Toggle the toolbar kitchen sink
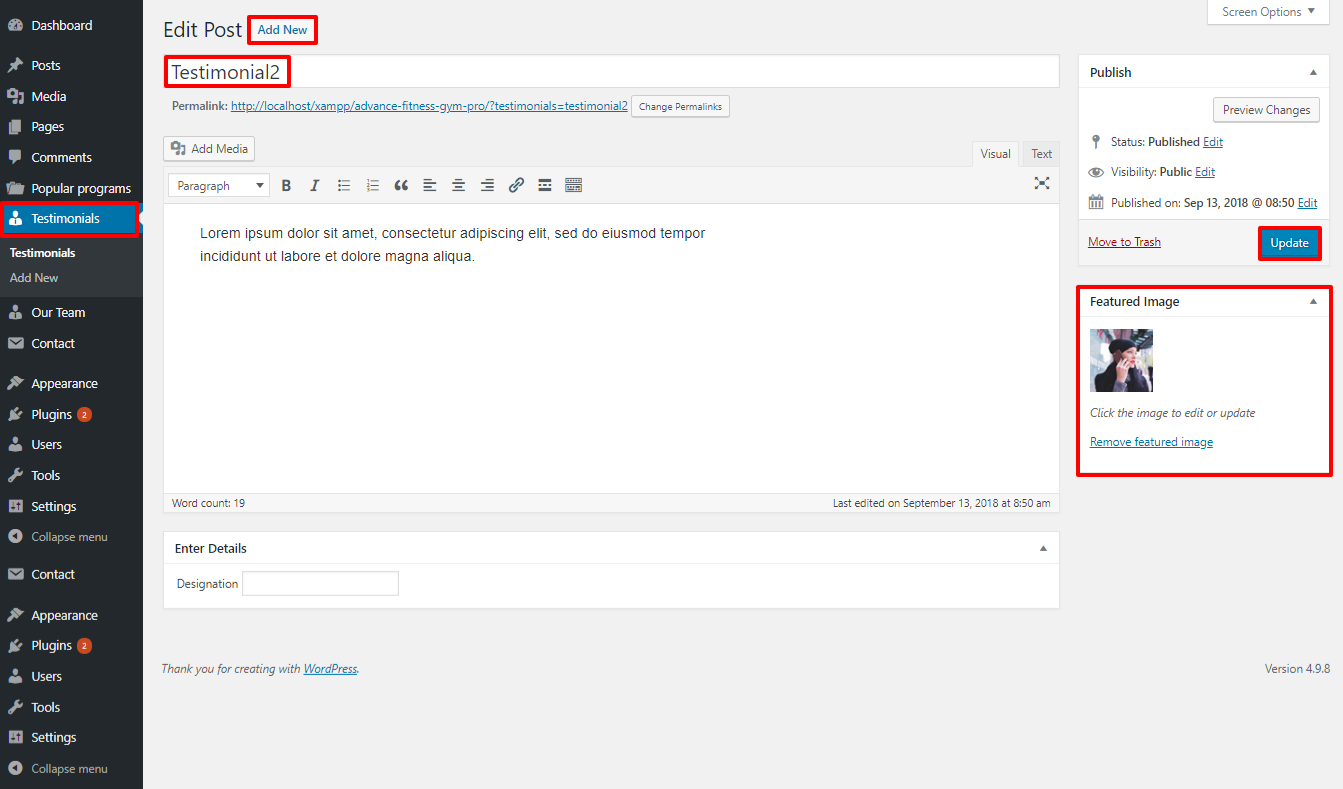 click(x=573, y=185)
